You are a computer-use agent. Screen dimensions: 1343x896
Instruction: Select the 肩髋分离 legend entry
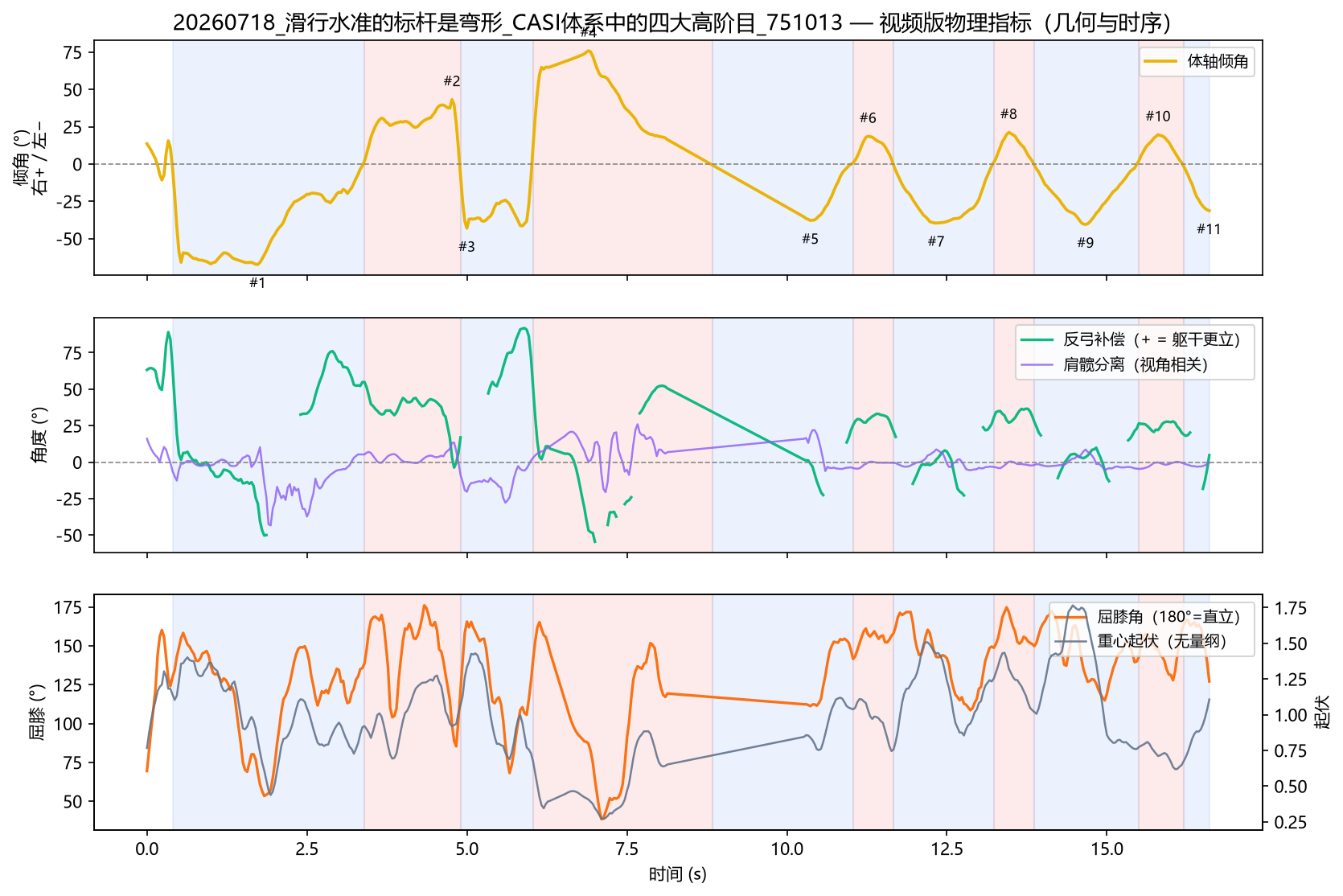pyautogui.click(x=1115, y=365)
